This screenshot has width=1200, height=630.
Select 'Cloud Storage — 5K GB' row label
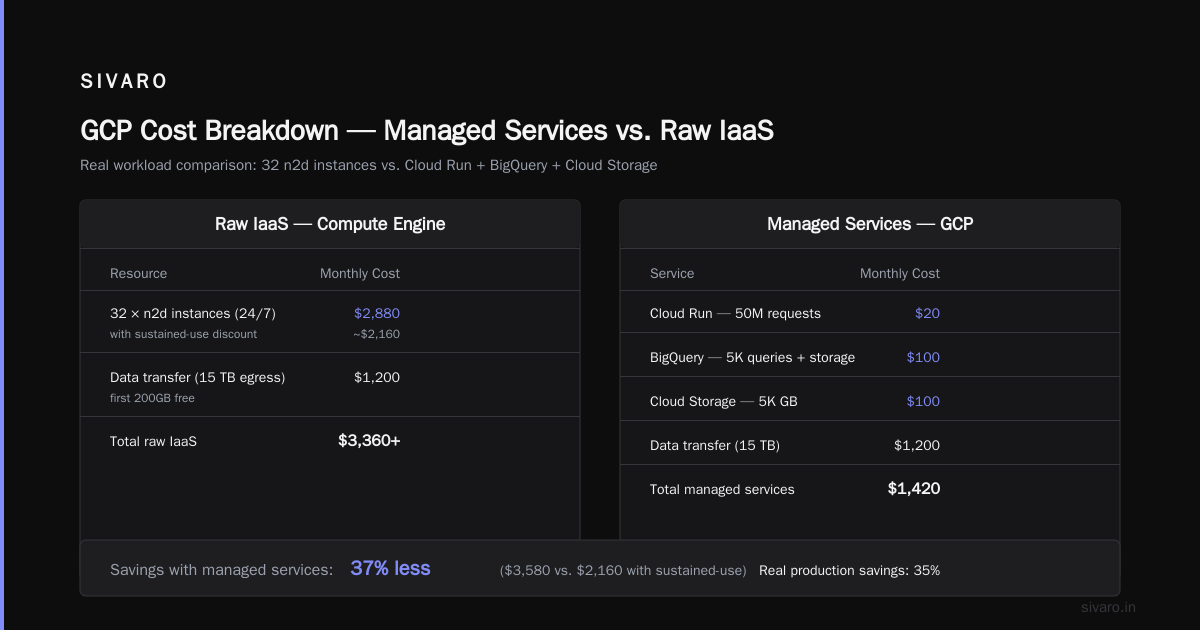click(723, 401)
